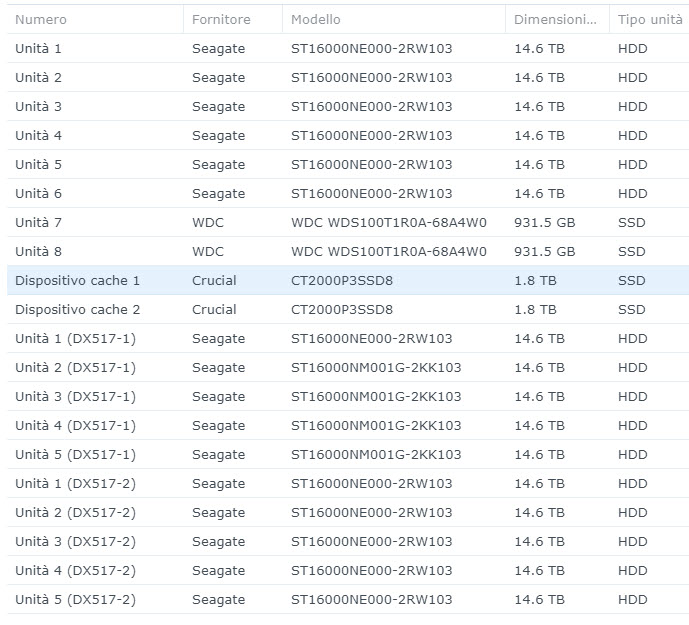Click SSD type of Dispositivo cache 2
The width and height of the screenshot is (689, 625).
pyautogui.click(x=631, y=309)
